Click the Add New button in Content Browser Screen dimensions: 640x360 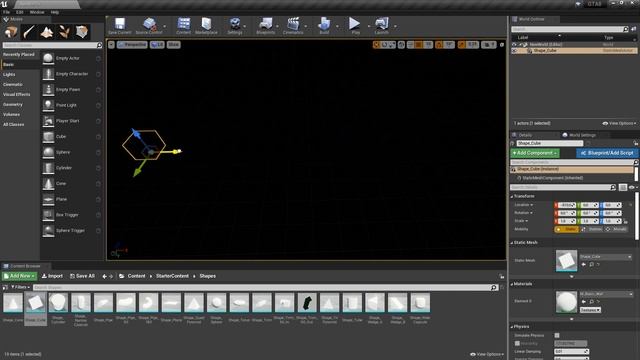tap(19, 276)
